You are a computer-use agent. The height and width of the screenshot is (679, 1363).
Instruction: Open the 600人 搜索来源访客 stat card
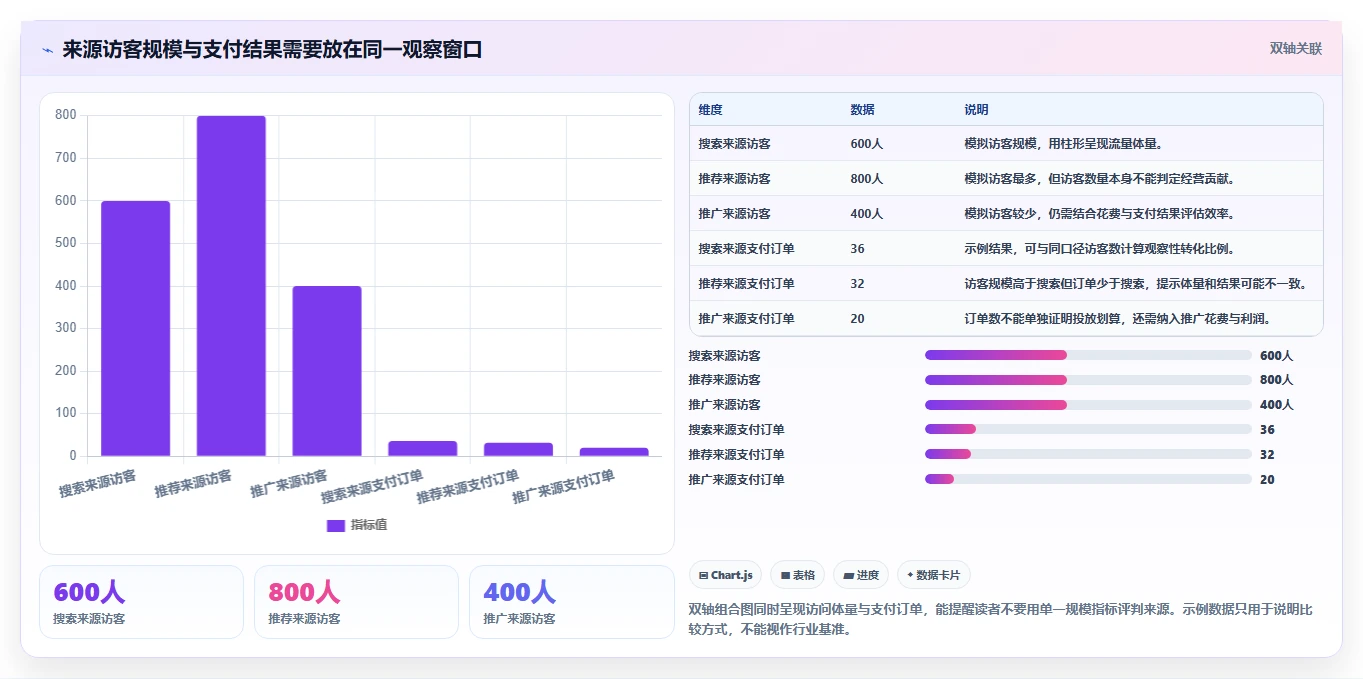[141, 602]
